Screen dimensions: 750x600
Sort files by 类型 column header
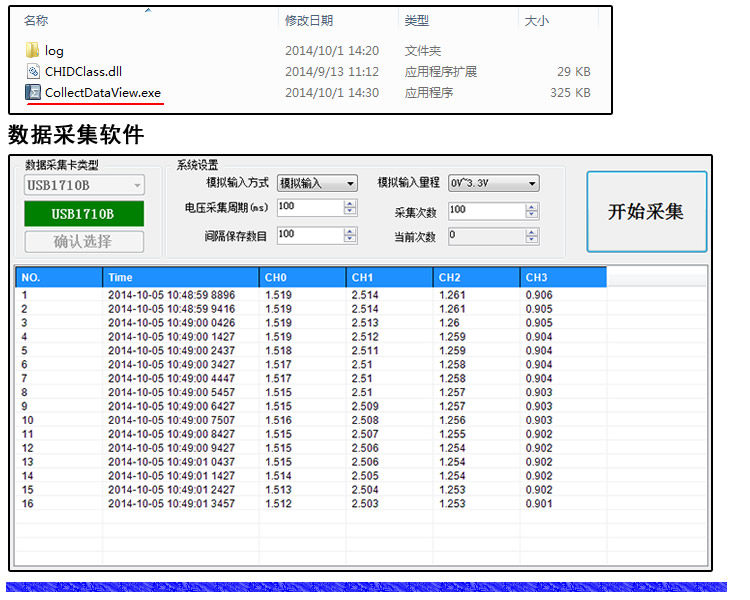click(x=417, y=21)
